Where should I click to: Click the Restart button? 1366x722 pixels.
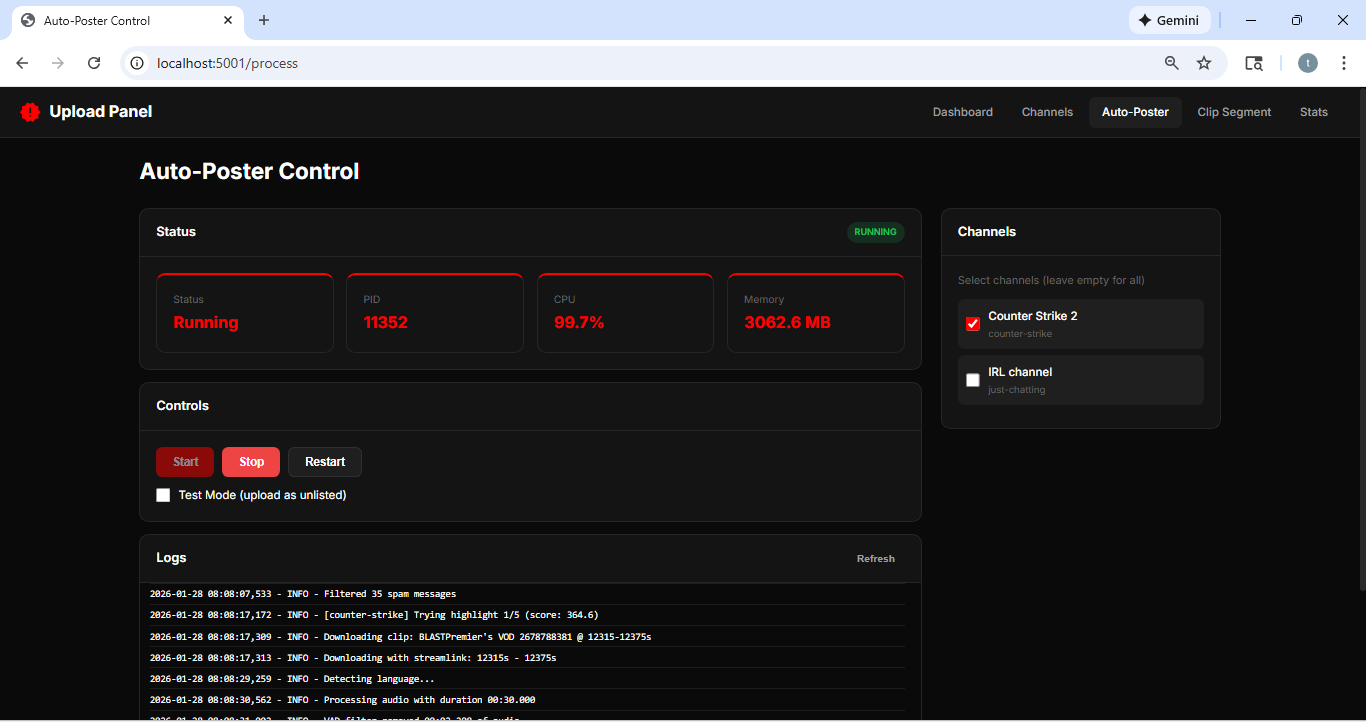click(x=325, y=462)
